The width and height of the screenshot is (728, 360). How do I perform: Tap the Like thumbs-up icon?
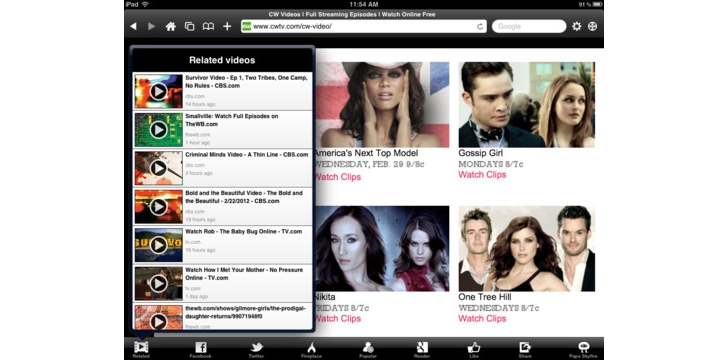[x=474, y=349]
